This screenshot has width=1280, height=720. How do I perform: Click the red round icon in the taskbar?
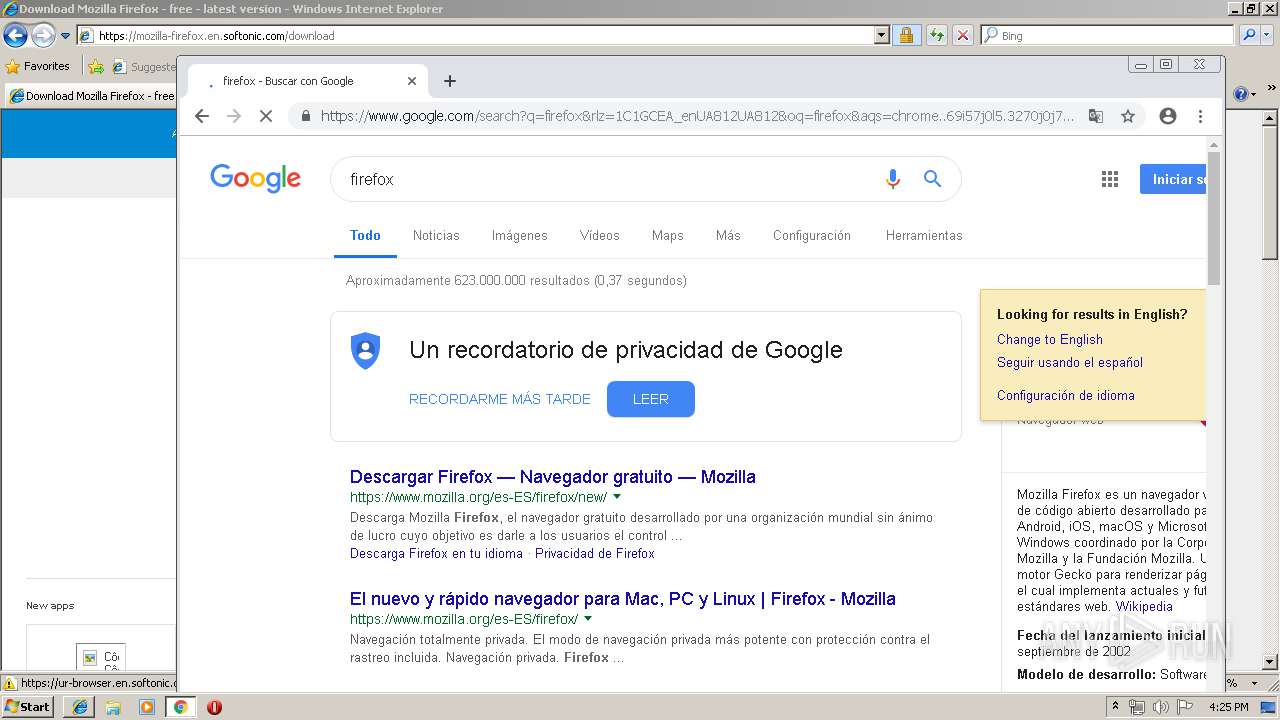(214, 707)
